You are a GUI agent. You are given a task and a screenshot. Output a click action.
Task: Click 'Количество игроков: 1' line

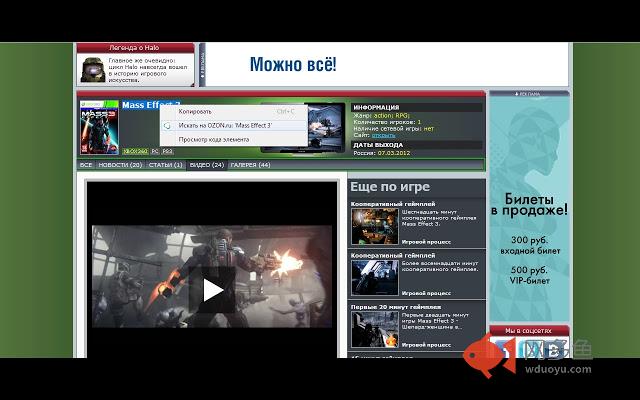(x=387, y=122)
